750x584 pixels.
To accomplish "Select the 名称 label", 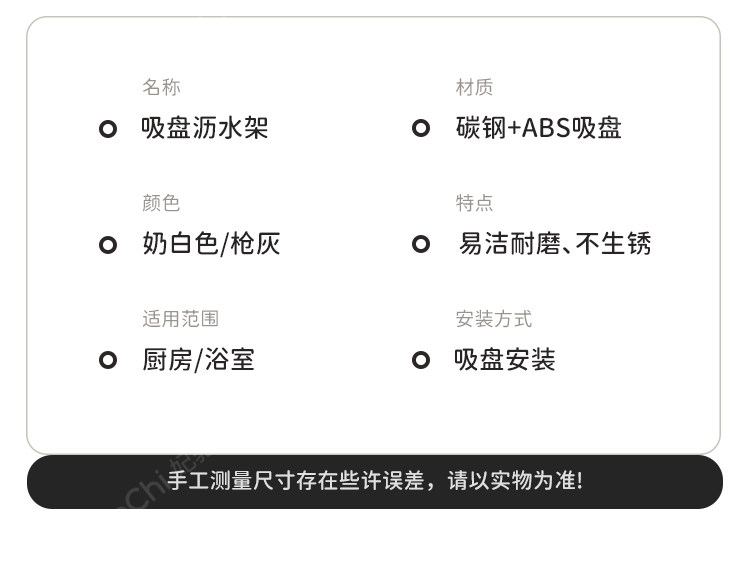I will pos(161,88).
